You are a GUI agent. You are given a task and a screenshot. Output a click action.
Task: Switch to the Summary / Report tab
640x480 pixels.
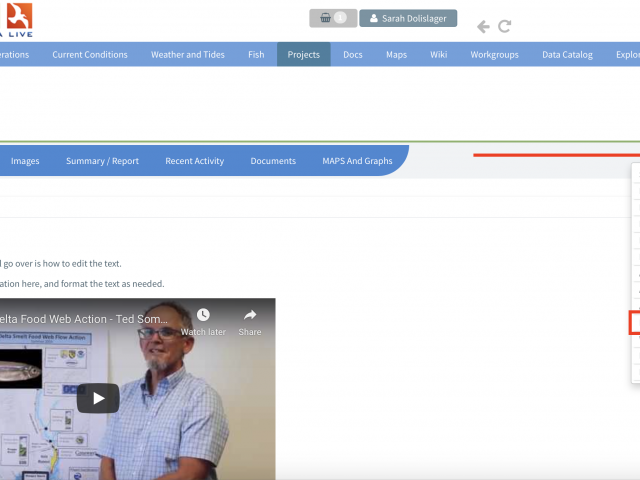102,161
